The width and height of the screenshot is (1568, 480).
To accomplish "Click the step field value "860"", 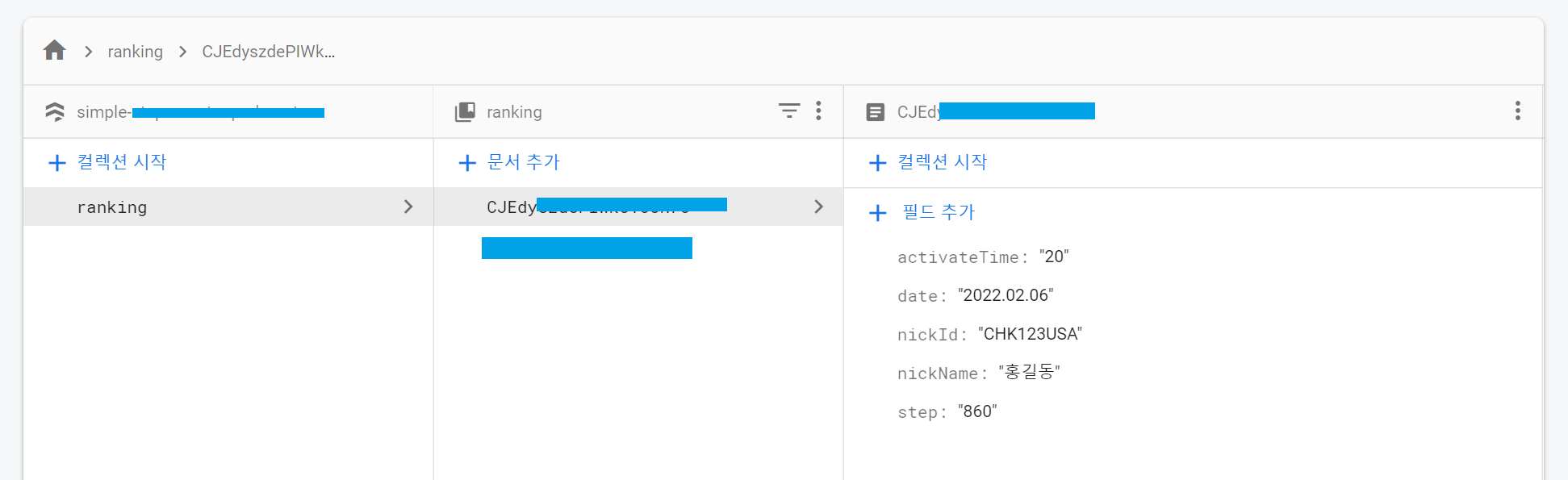I will 977,411.
